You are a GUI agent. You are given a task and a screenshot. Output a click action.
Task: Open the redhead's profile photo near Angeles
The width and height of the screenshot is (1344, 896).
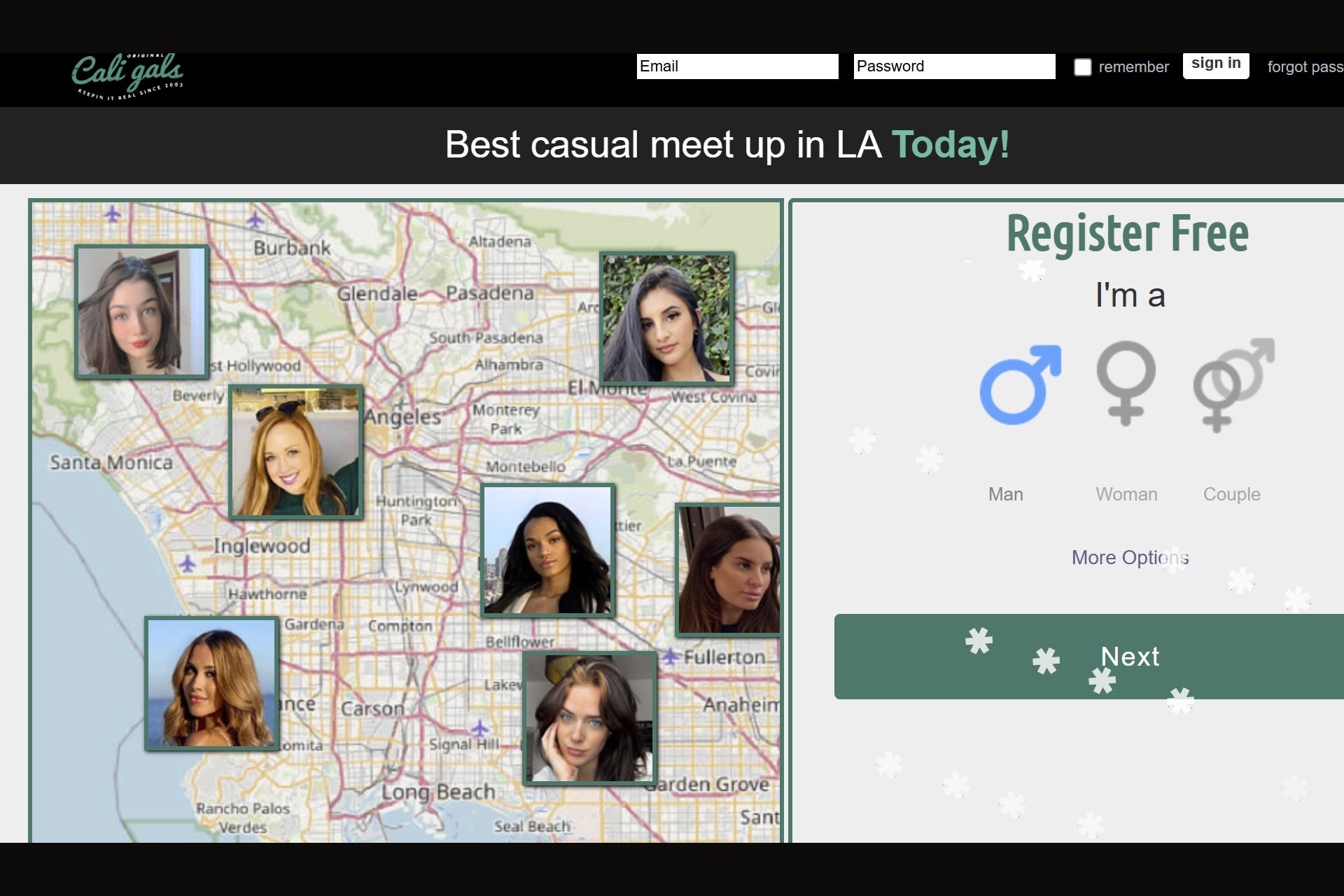pos(295,451)
